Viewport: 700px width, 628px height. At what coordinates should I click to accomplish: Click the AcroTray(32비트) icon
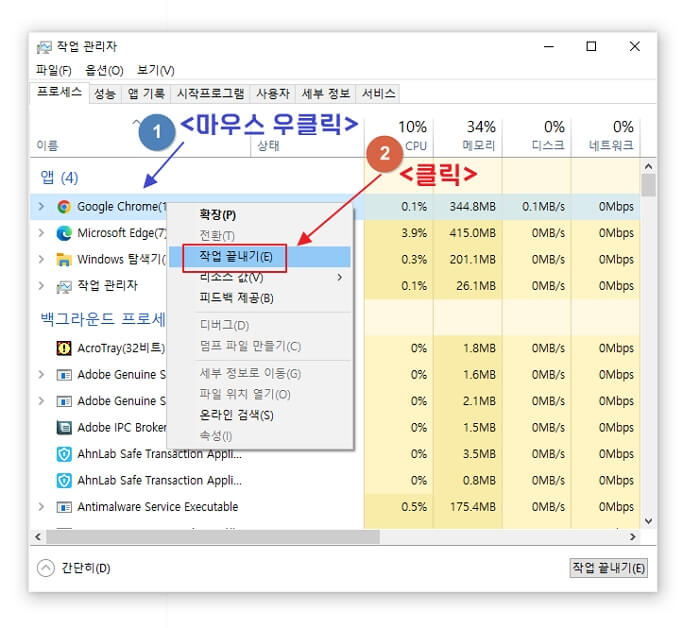click(x=64, y=348)
